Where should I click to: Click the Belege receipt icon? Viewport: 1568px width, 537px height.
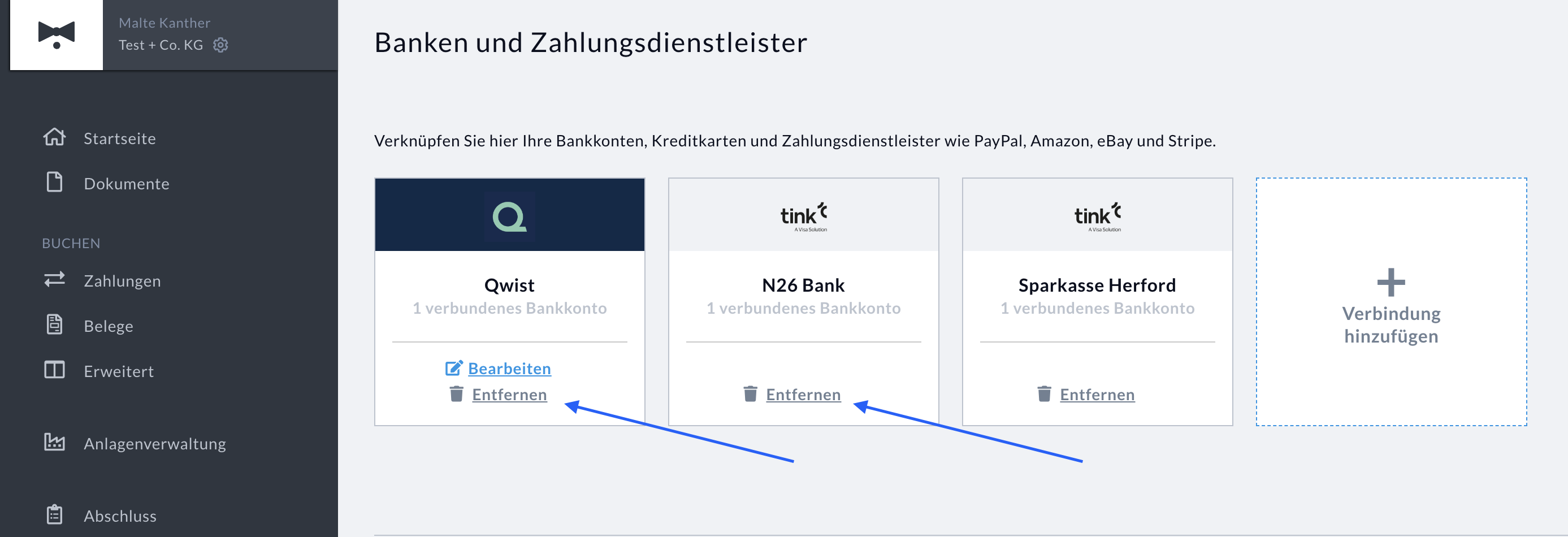54,324
